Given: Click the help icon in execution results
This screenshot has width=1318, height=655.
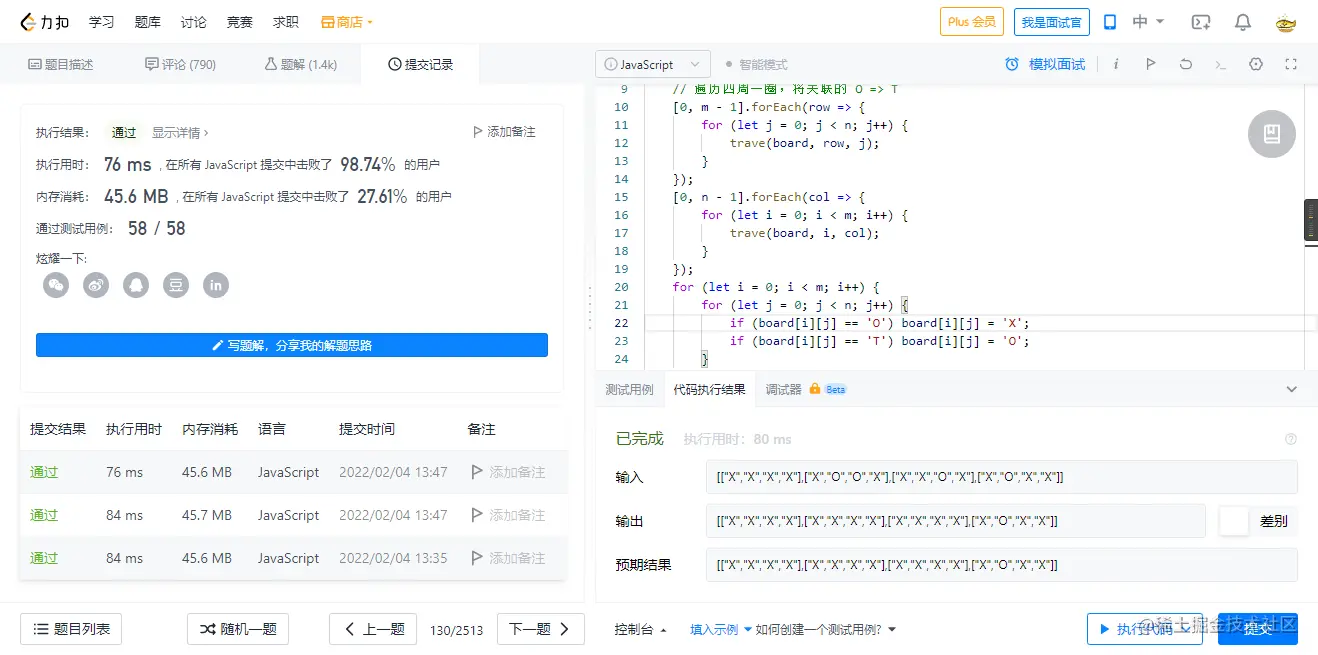Looking at the screenshot, I should pyautogui.click(x=1291, y=439).
